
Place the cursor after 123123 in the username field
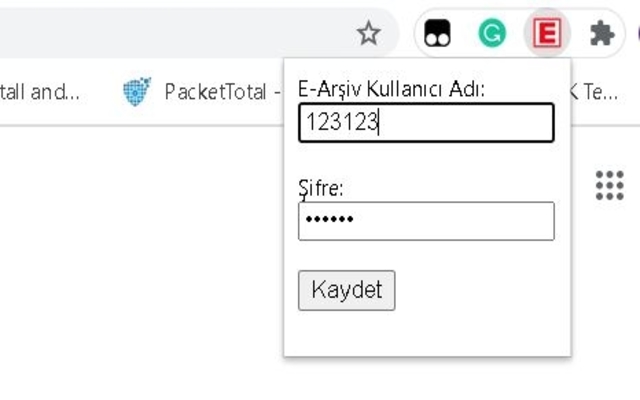pos(380,122)
